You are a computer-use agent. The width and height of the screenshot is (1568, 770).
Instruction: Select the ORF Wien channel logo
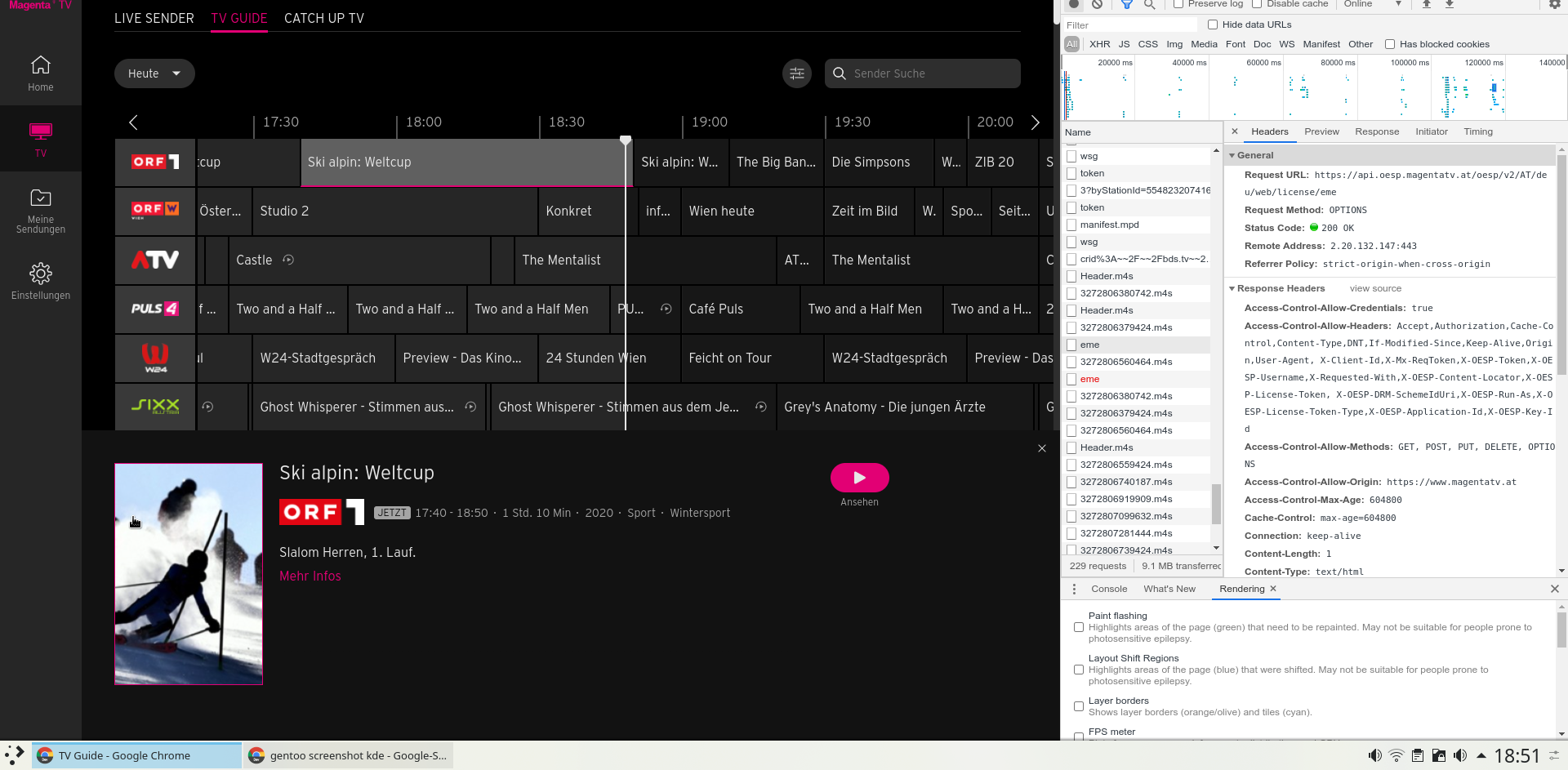pyautogui.click(x=155, y=211)
